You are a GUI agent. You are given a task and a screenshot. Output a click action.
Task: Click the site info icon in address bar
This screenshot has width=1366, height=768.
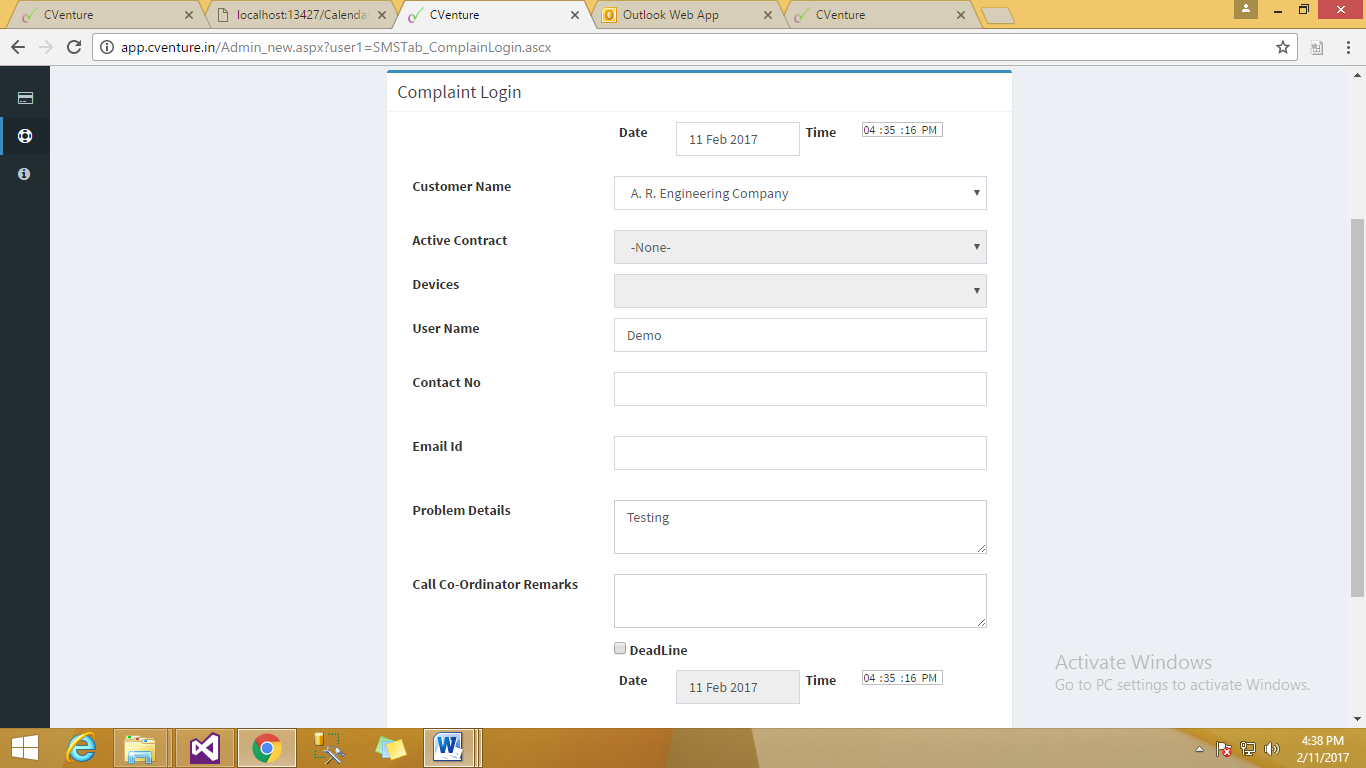click(108, 47)
